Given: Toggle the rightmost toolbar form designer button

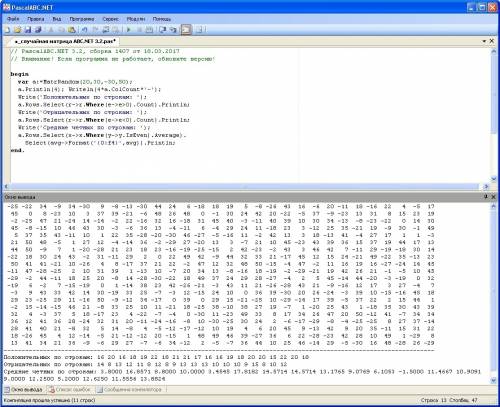Looking at the screenshot, I should click(x=199, y=30).
